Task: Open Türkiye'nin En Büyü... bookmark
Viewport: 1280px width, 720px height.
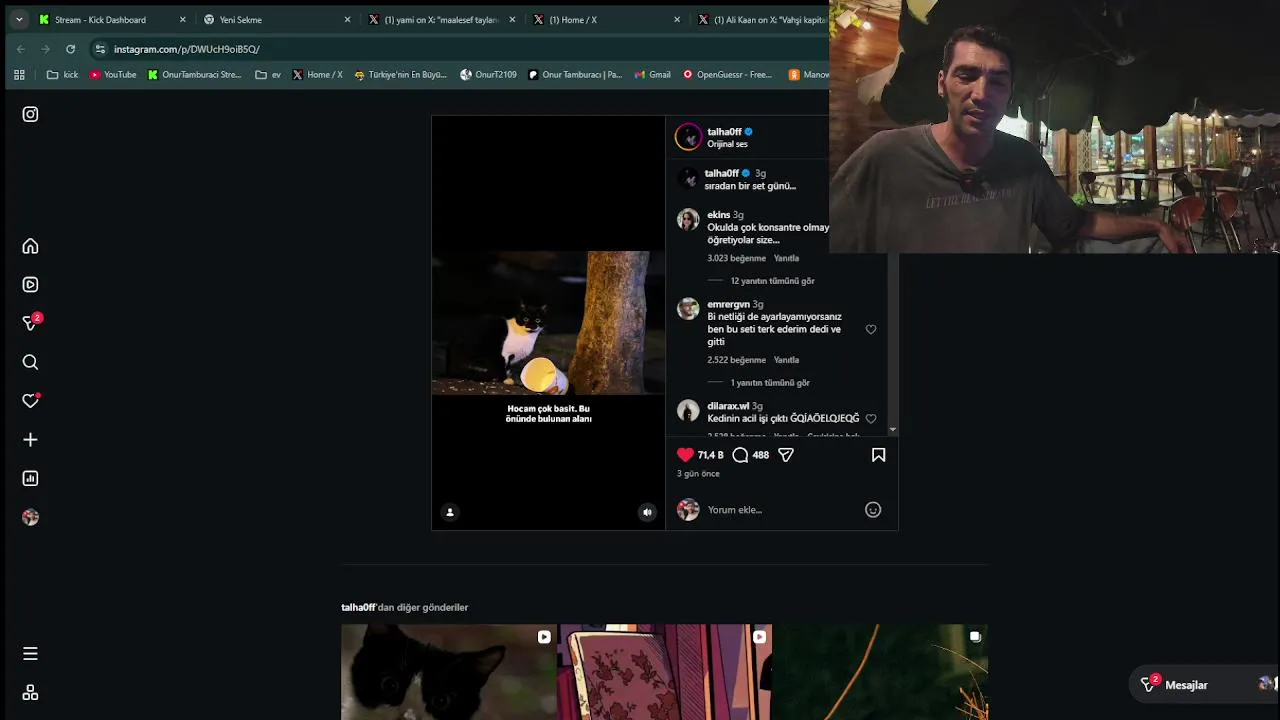Action: [x=400, y=75]
